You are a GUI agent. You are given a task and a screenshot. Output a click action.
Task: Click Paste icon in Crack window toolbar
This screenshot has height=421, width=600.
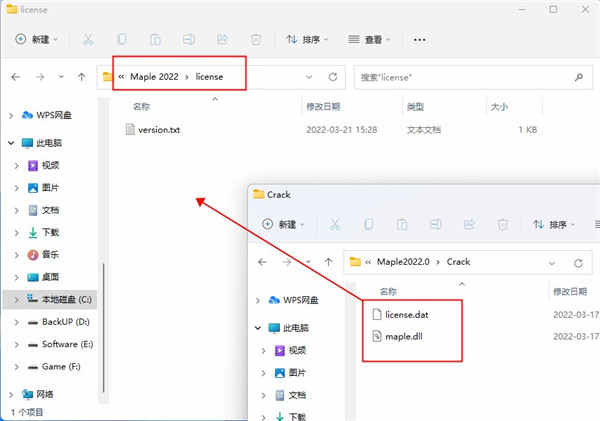[402, 224]
